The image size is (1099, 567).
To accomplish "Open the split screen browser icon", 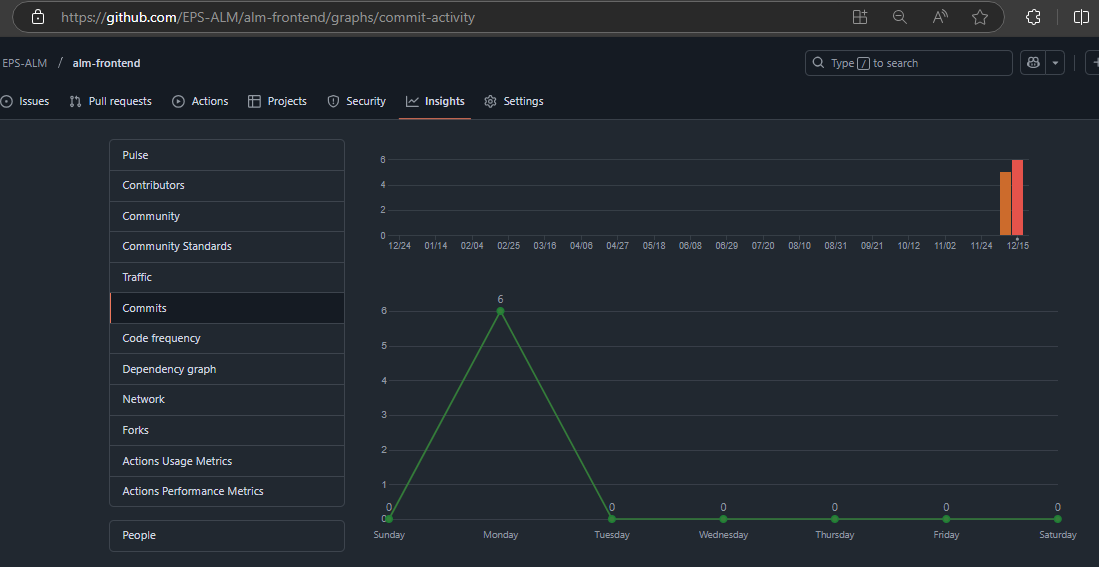I will (x=1081, y=17).
